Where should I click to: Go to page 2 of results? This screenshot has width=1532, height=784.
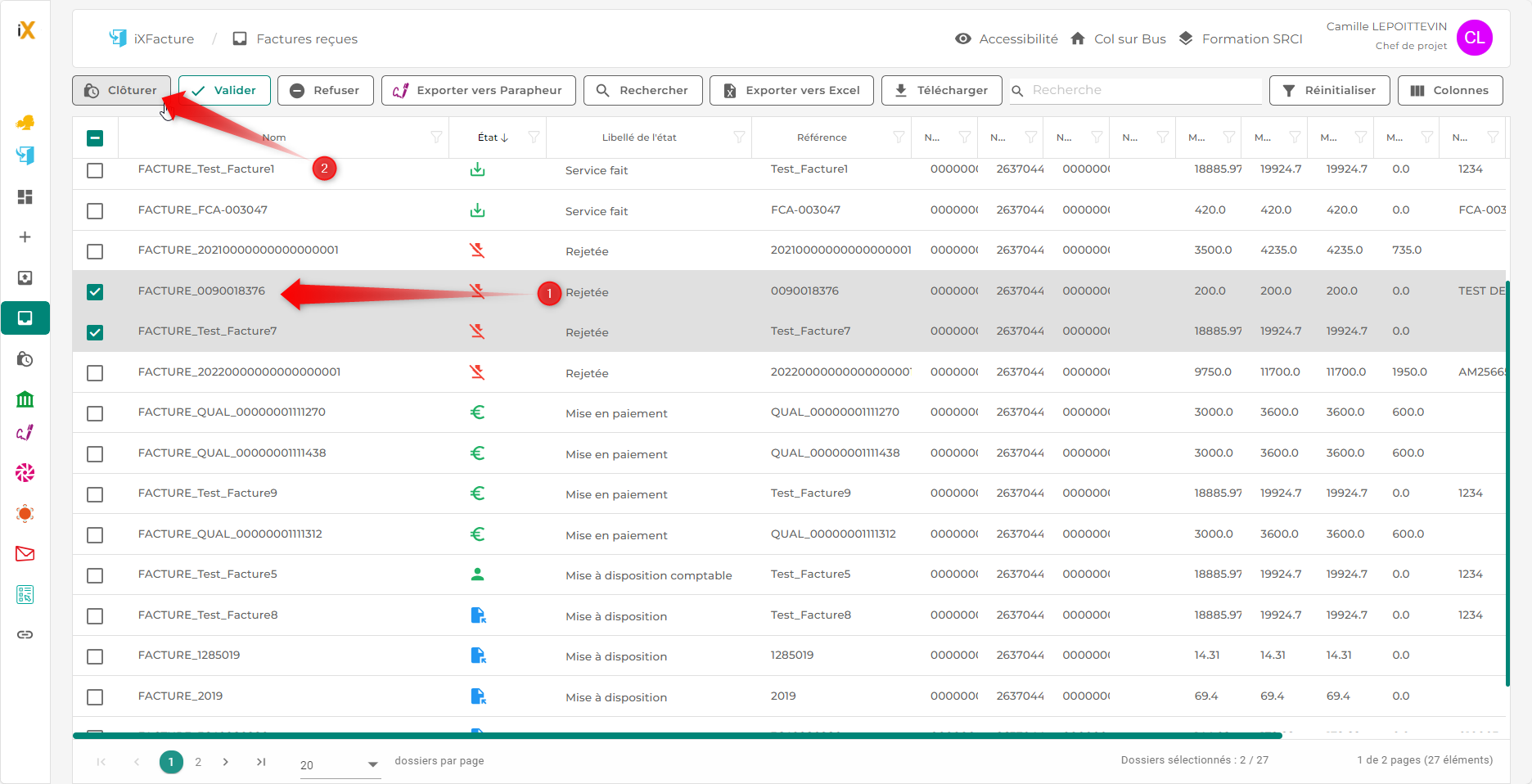click(198, 762)
